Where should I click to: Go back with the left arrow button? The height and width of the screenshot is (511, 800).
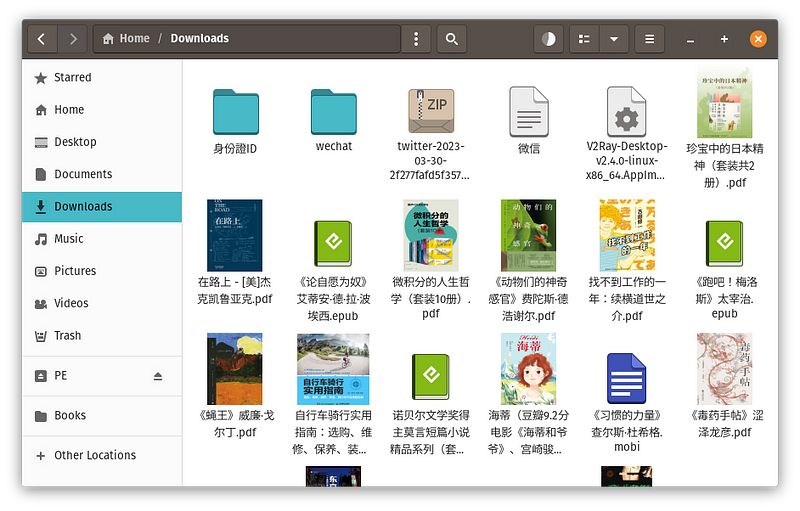pyautogui.click(x=42, y=39)
